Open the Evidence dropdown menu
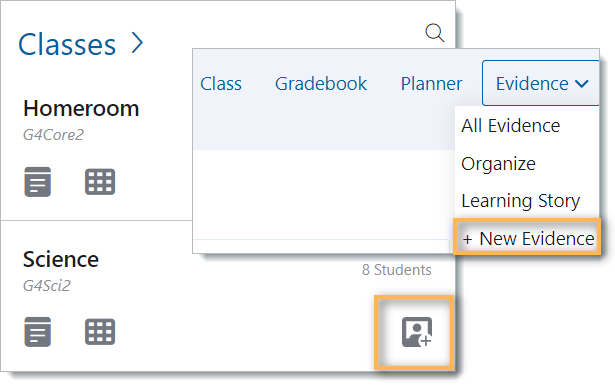This screenshot has height=387, width=615. tap(540, 83)
